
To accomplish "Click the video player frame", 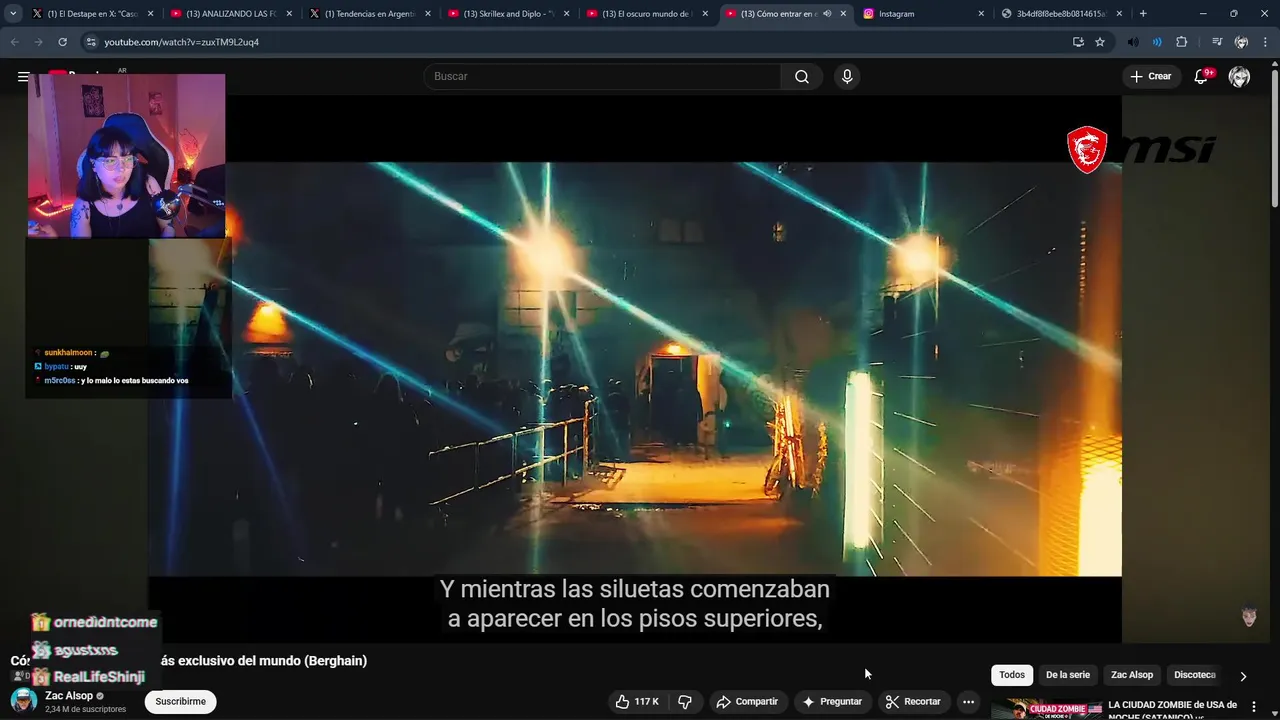I will pos(635,370).
